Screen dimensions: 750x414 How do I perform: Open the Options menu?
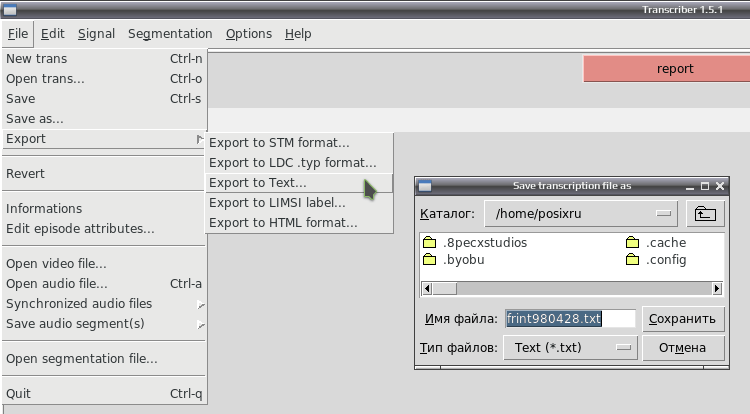[x=249, y=34]
